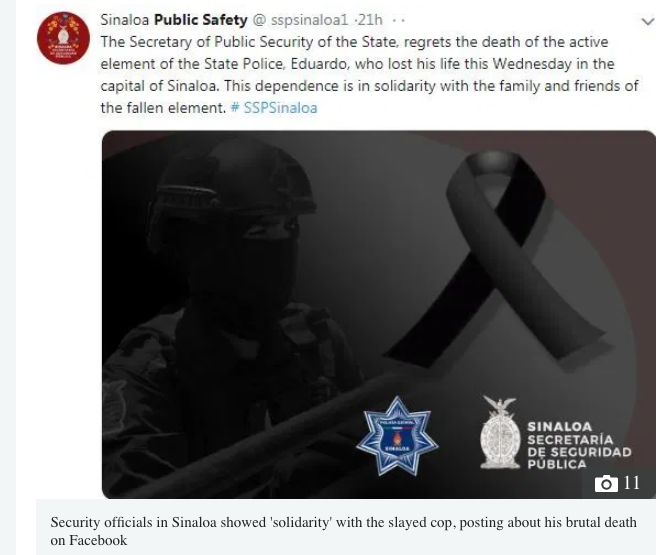Click the dots after the timestamp

pos(398,20)
